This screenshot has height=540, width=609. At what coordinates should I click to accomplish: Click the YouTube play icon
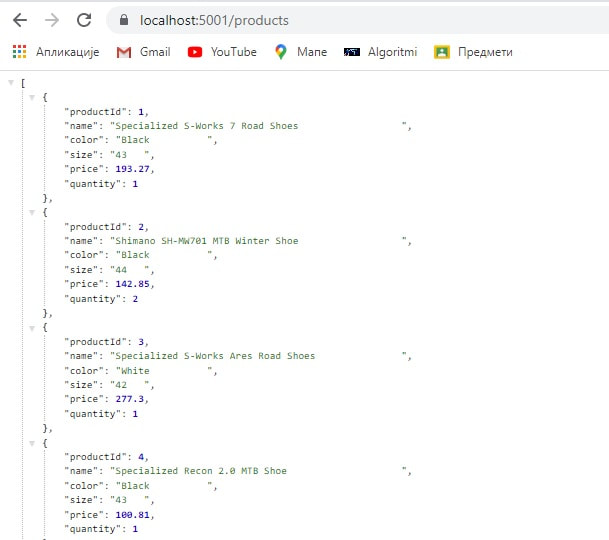click(x=195, y=52)
